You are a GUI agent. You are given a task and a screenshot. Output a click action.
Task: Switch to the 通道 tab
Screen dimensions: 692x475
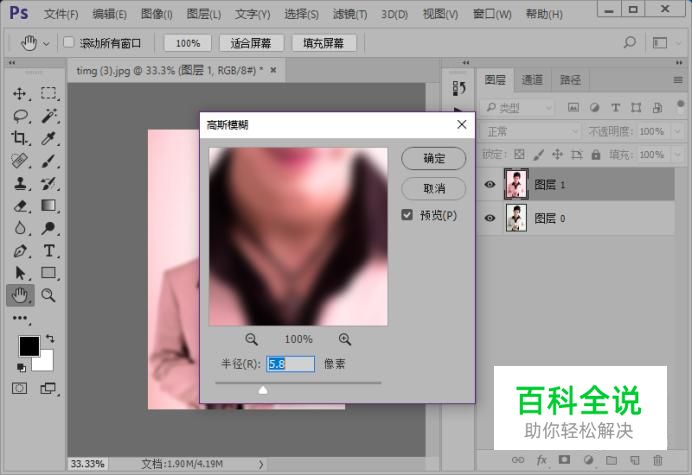pos(532,80)
